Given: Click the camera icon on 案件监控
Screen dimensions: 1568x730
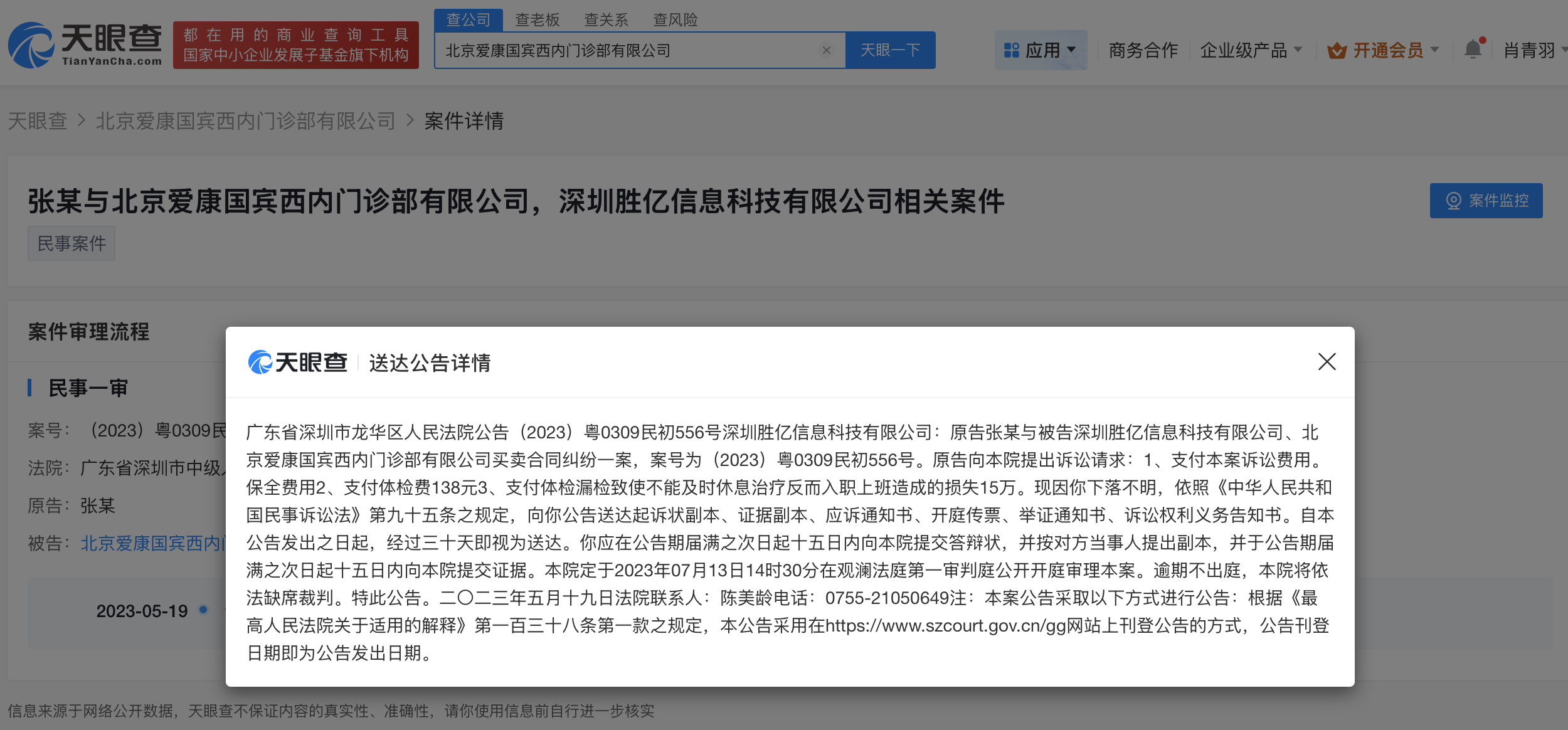Looking at the screenshot, I should point(1453,201).
